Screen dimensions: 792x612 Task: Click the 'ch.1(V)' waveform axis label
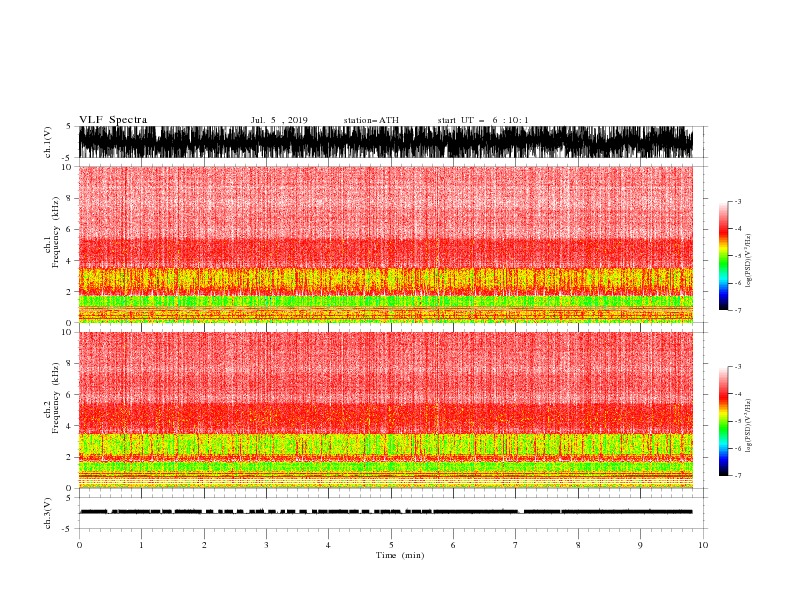pyautogui.click(x=48, y=142)
